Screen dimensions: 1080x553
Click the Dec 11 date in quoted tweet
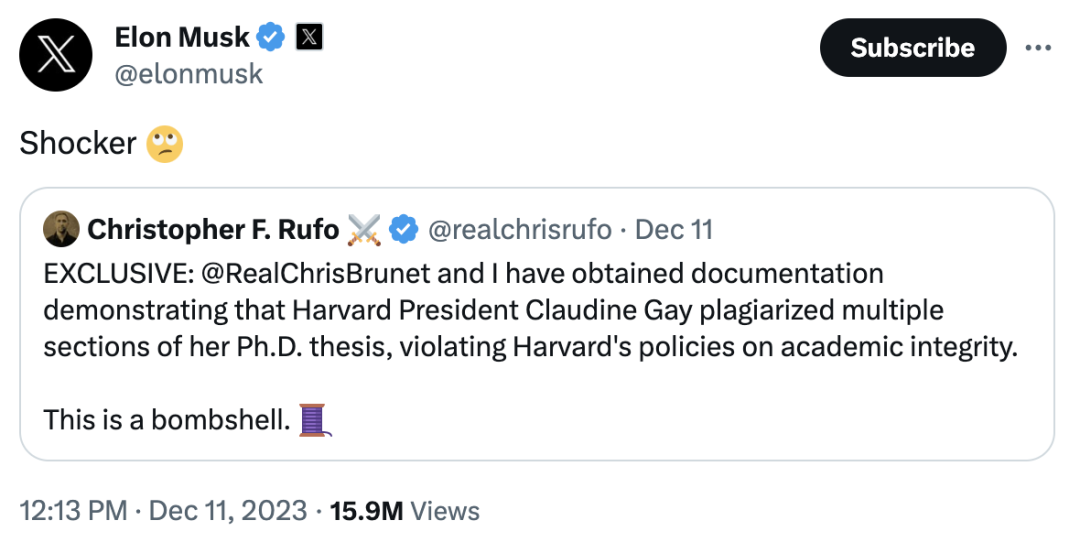674,230
